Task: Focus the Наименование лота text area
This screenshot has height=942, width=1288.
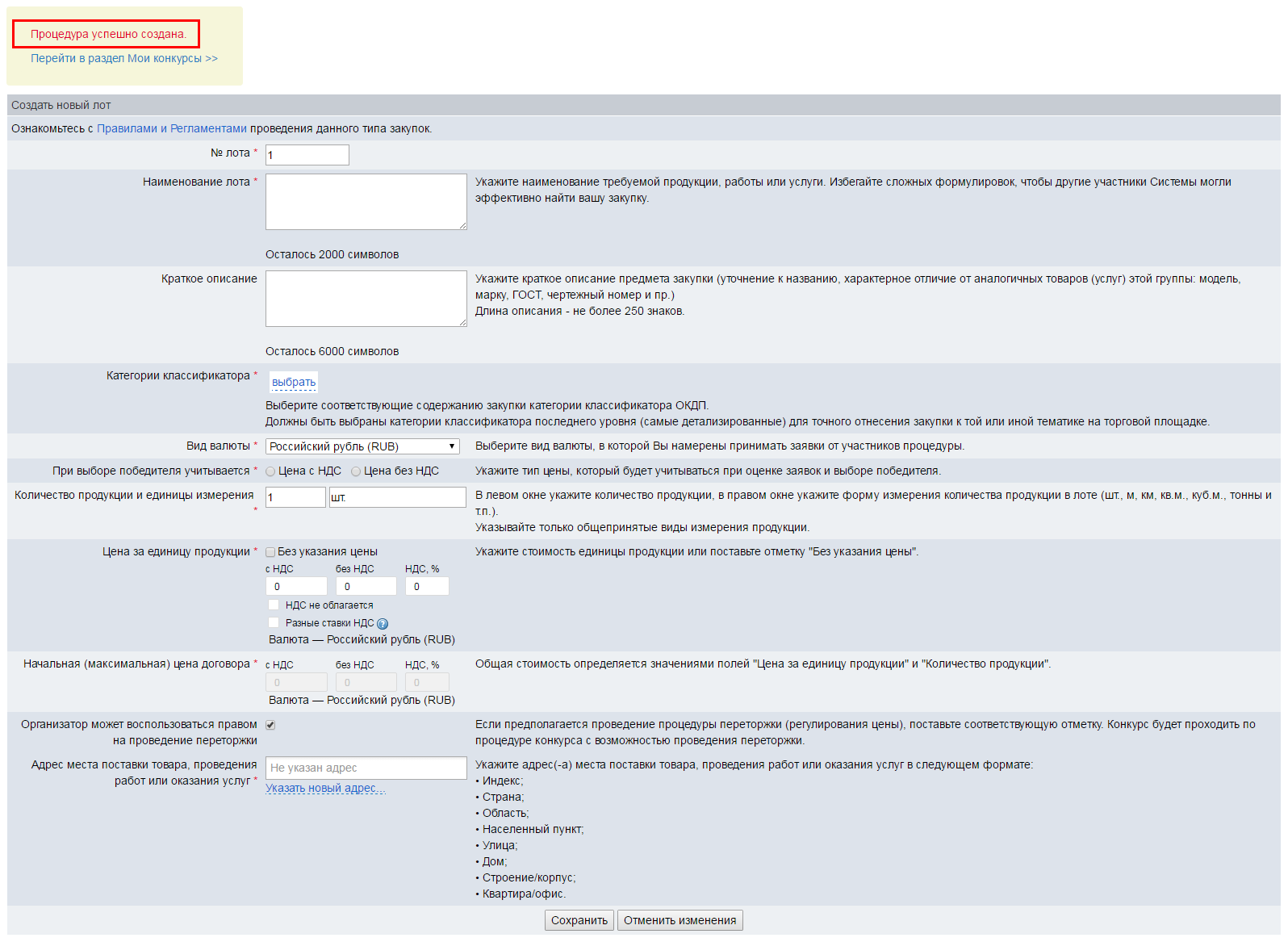Action: point(366,202)
